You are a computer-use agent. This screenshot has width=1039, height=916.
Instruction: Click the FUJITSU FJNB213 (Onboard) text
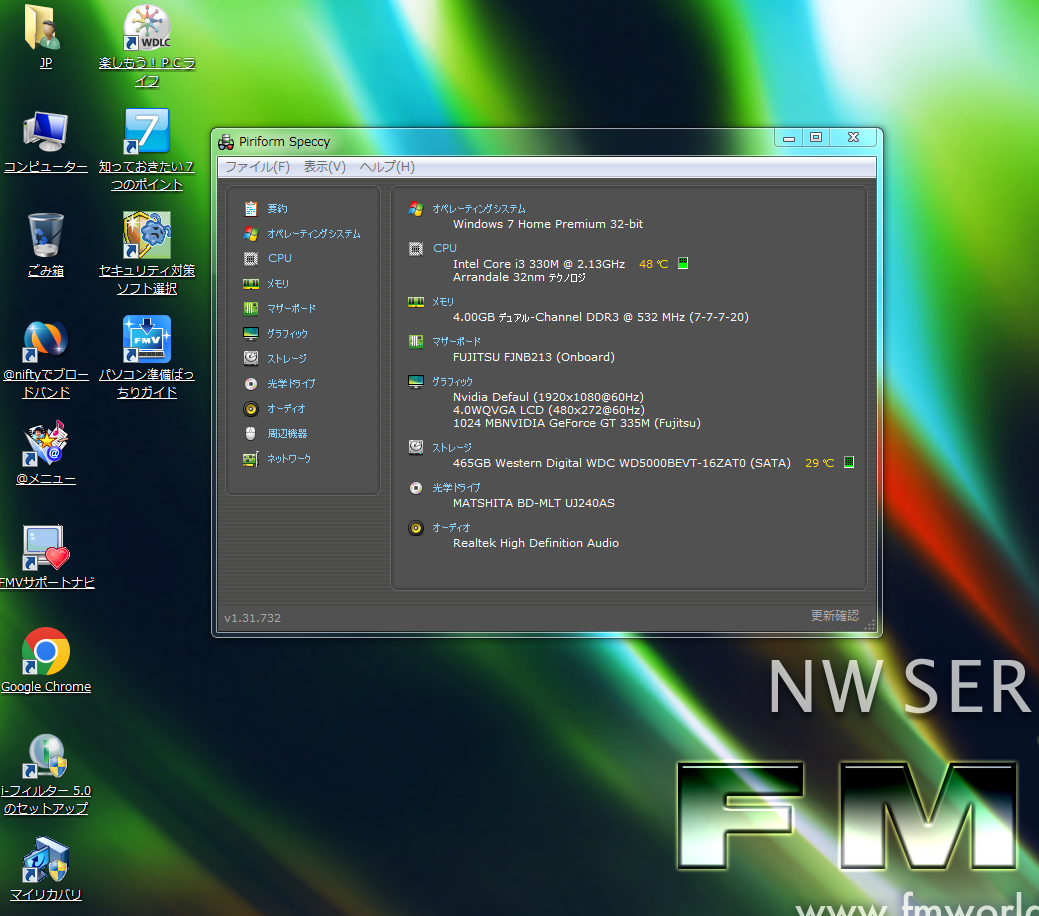[x=533, y=357]
